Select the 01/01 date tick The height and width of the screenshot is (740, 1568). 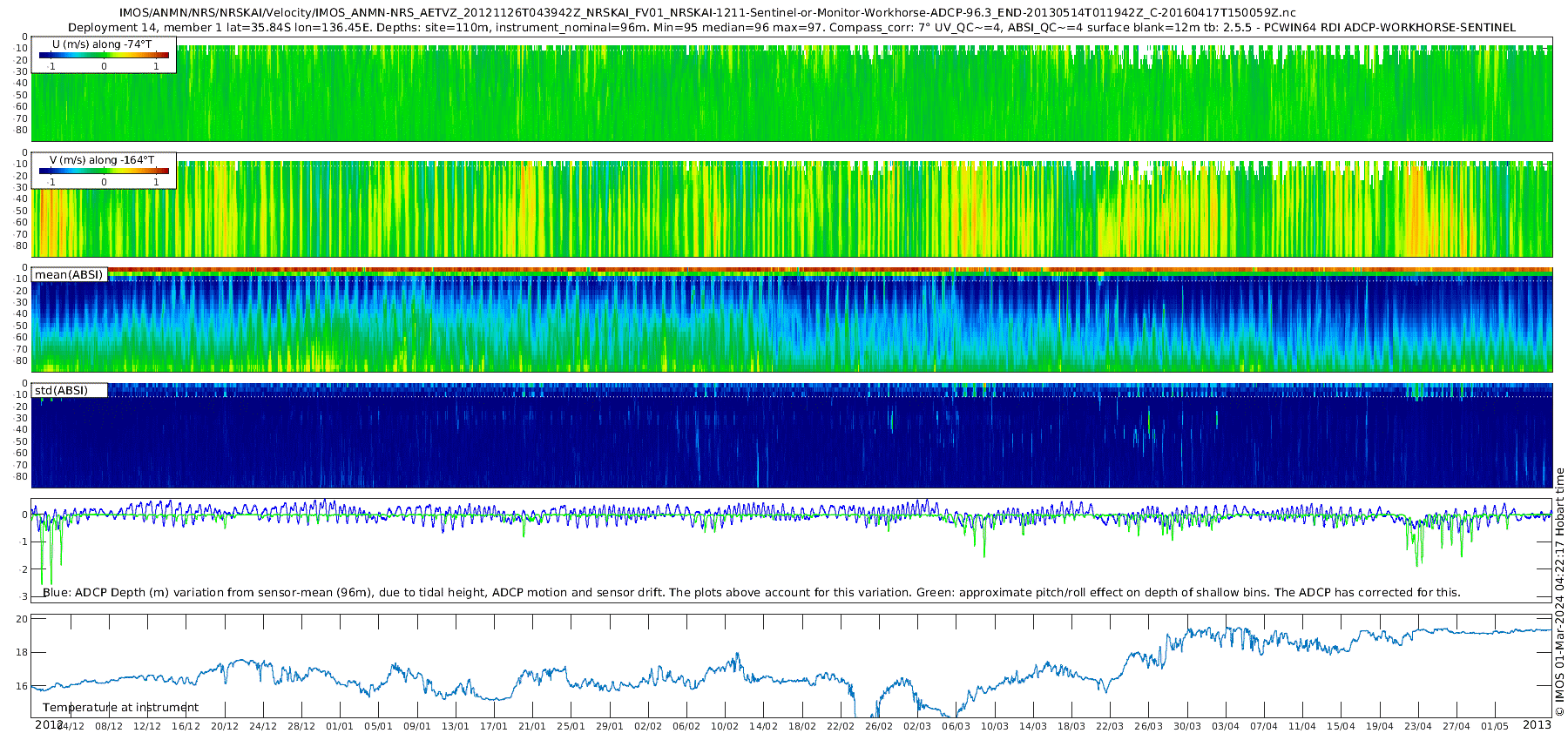340,726
